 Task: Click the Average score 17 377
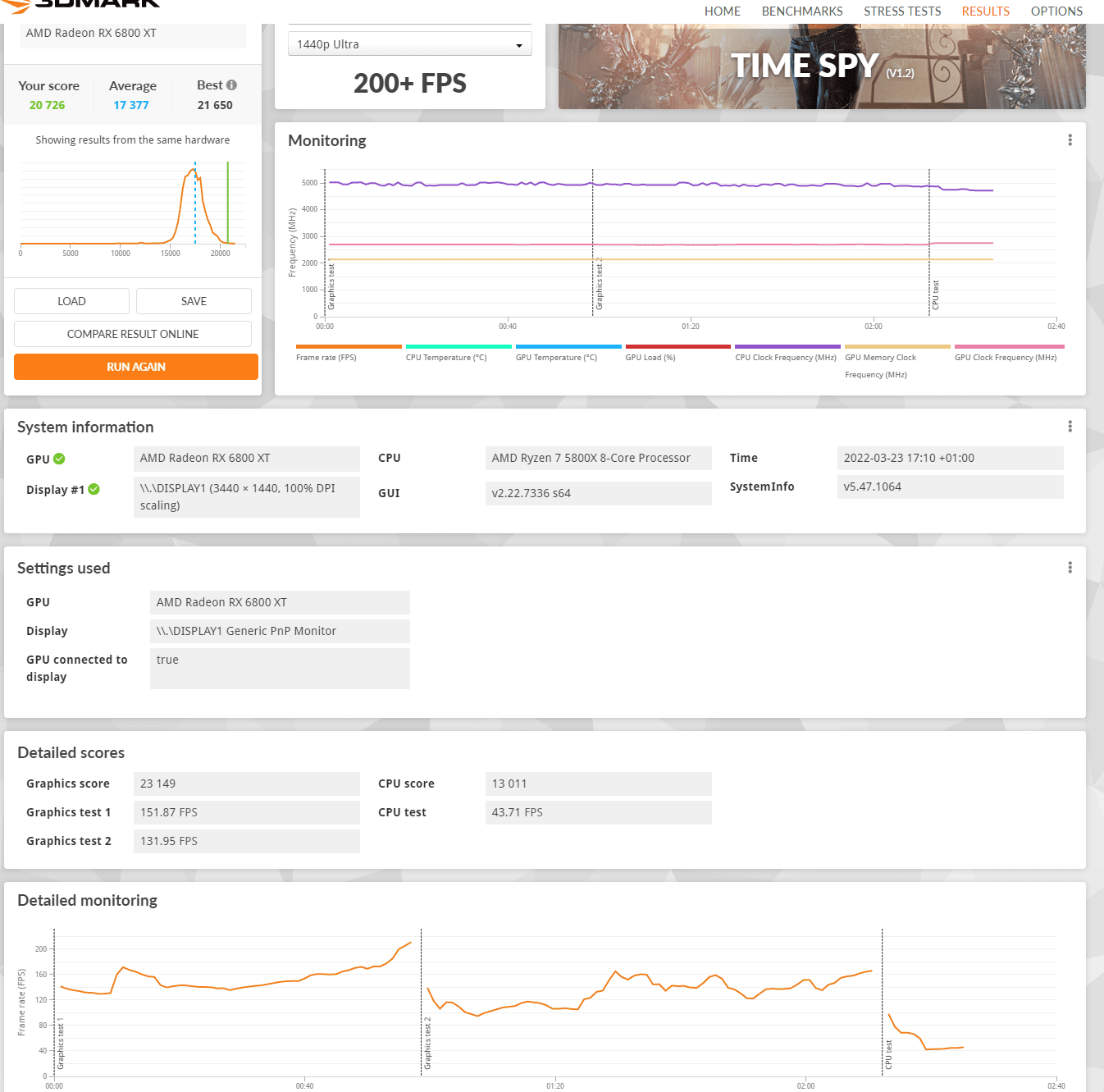(x=131, y=105)
